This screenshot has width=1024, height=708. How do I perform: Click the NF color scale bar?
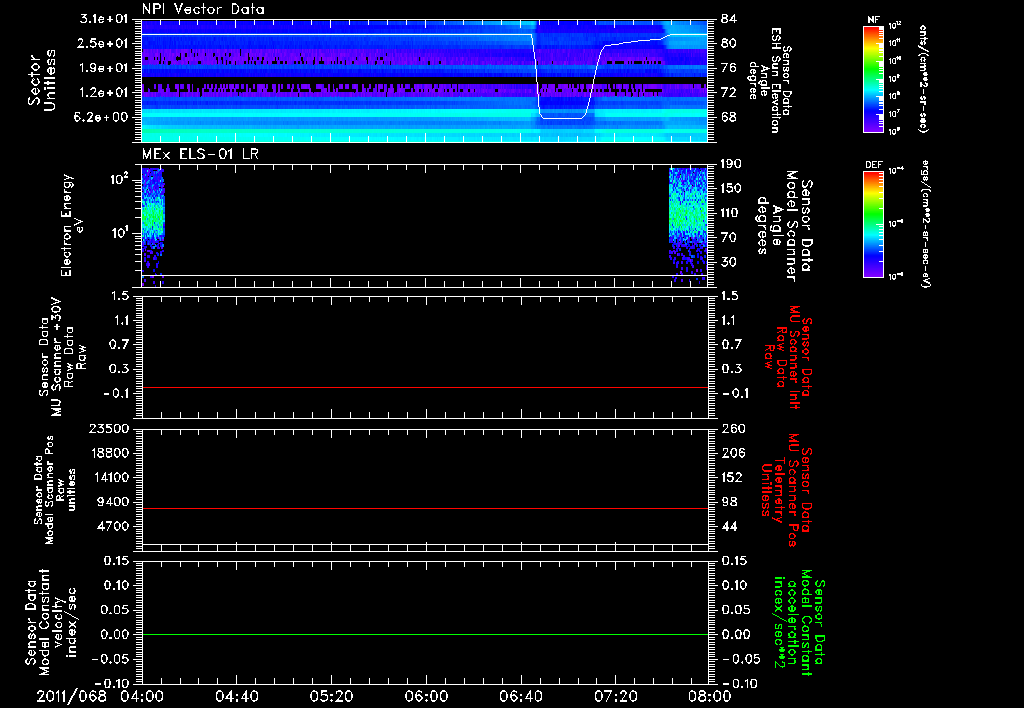point(873,78)
